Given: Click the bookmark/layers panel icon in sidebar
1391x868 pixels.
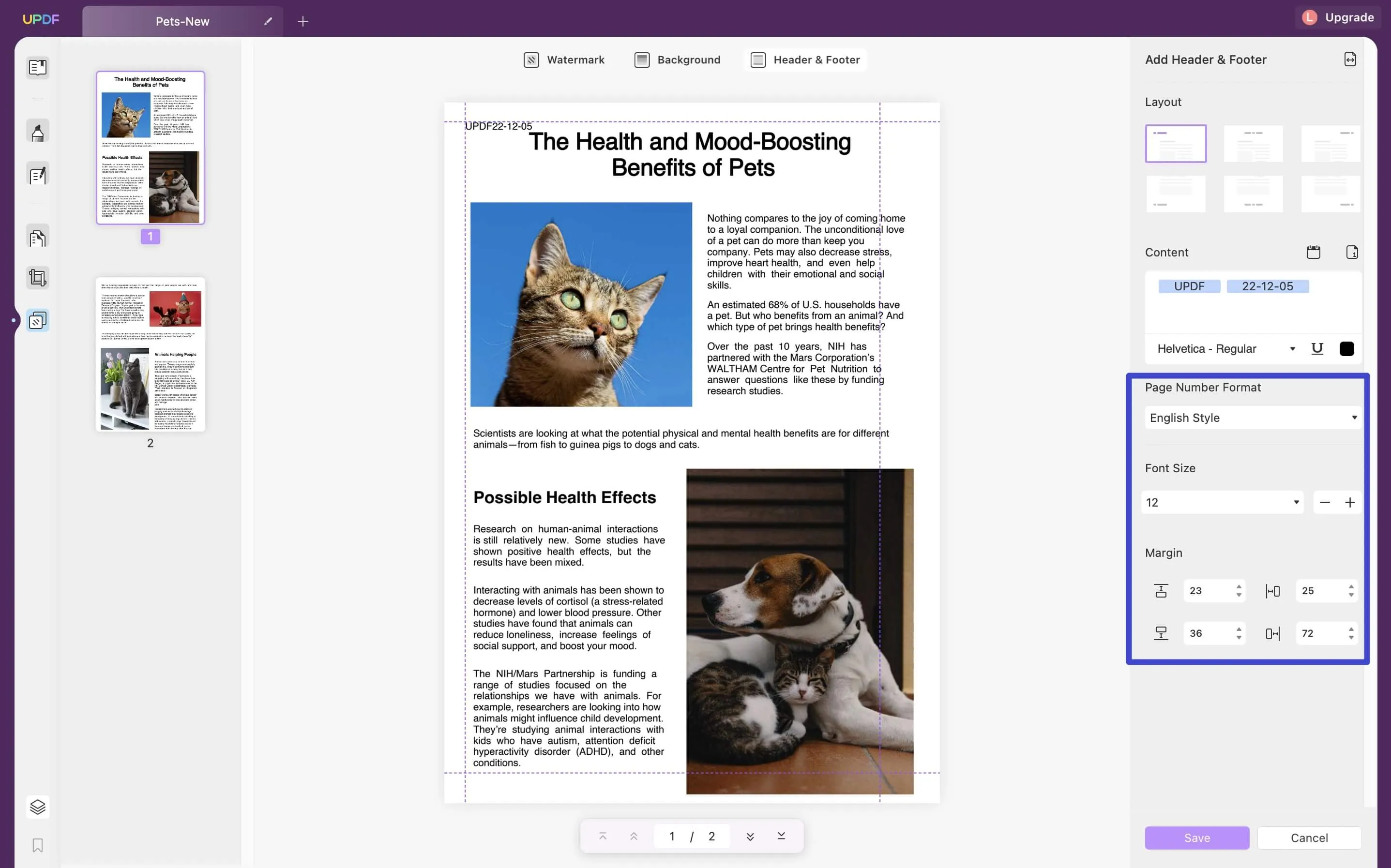Looking at the screenshot, I should point(37,806).
